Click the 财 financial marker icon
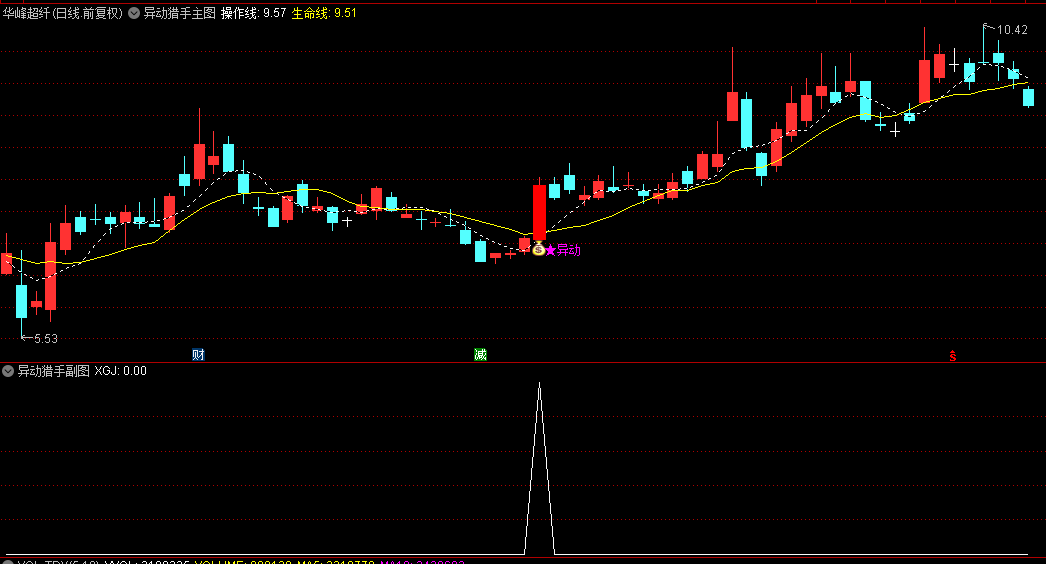The image size is (1046, 564). click(x=198, y=354)
